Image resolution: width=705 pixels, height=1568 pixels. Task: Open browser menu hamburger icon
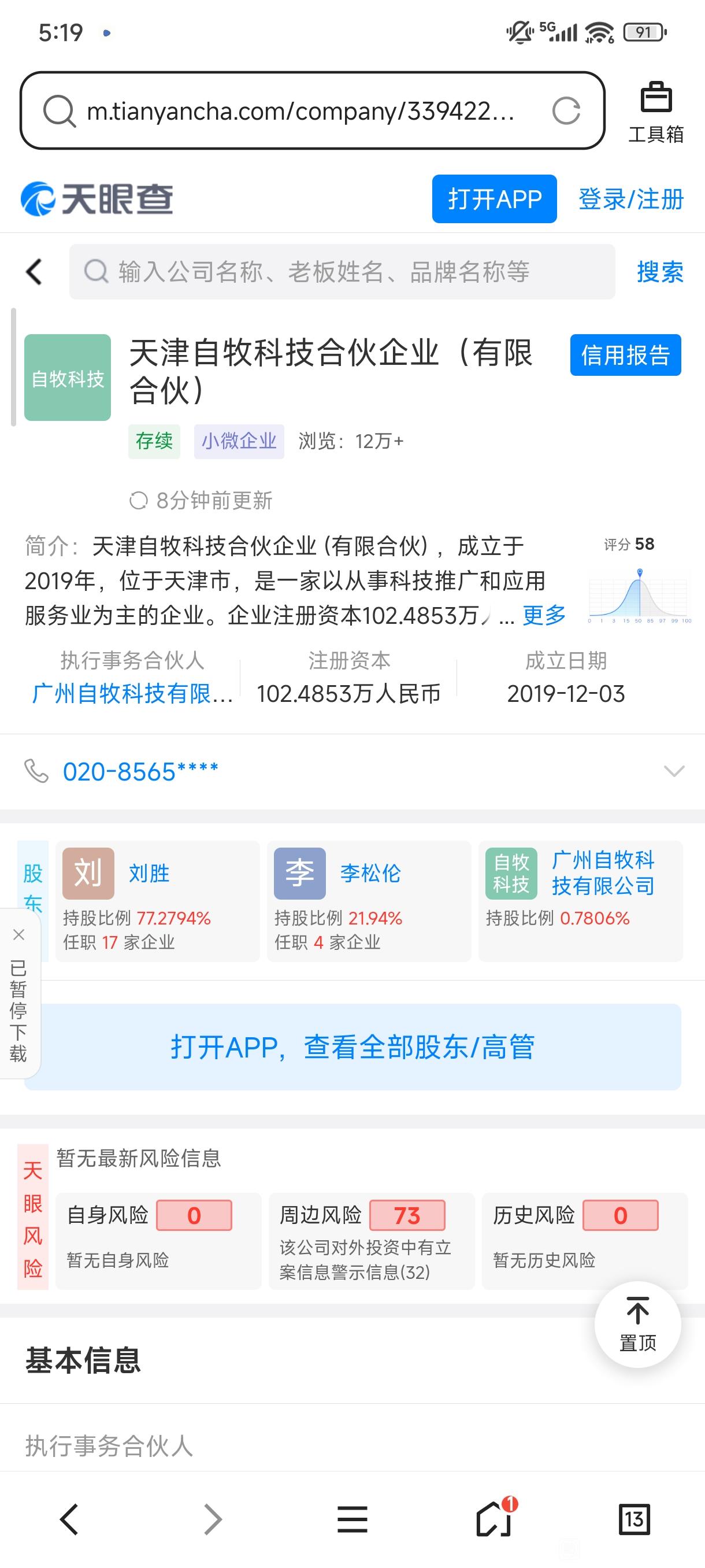pyautogui.click(x=352, y=1519)
